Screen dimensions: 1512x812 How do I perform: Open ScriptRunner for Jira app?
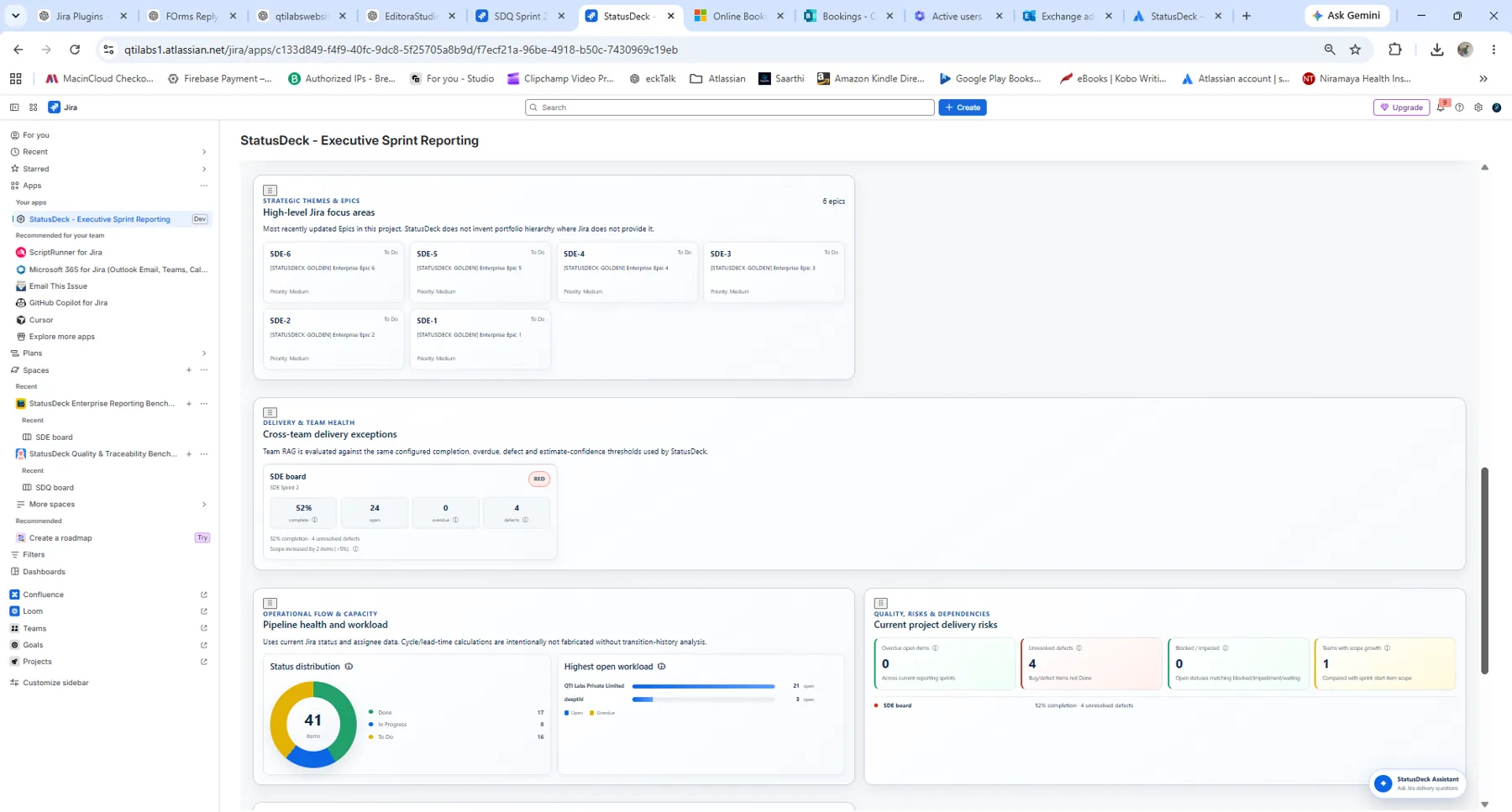pos(66,252)
